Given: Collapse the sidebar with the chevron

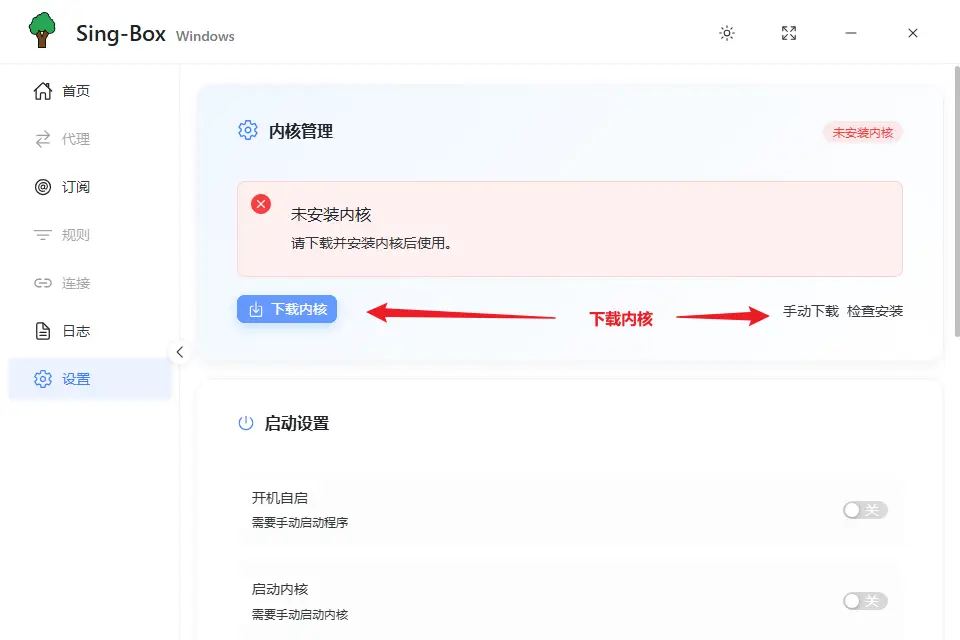Looking at the screenshot, I should pyautogui.click(x=180, y=352).
